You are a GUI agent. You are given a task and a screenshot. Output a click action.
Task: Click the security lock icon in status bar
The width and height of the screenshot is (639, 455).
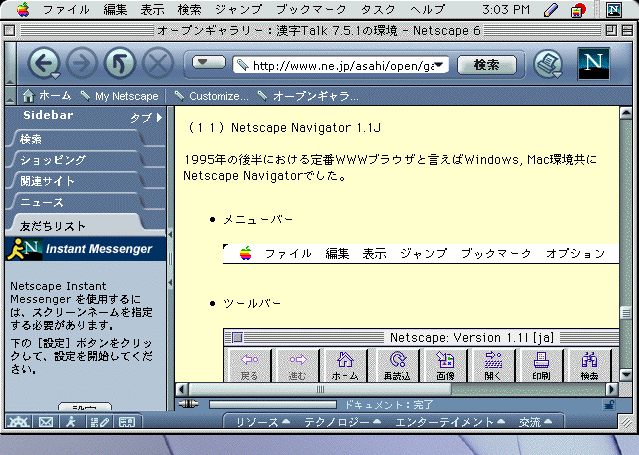(x=609, y=404)
